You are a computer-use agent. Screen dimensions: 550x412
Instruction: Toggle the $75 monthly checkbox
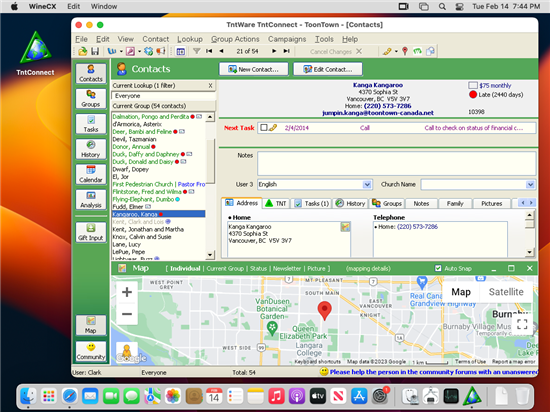pyautogui.click(x=473, y=85)
